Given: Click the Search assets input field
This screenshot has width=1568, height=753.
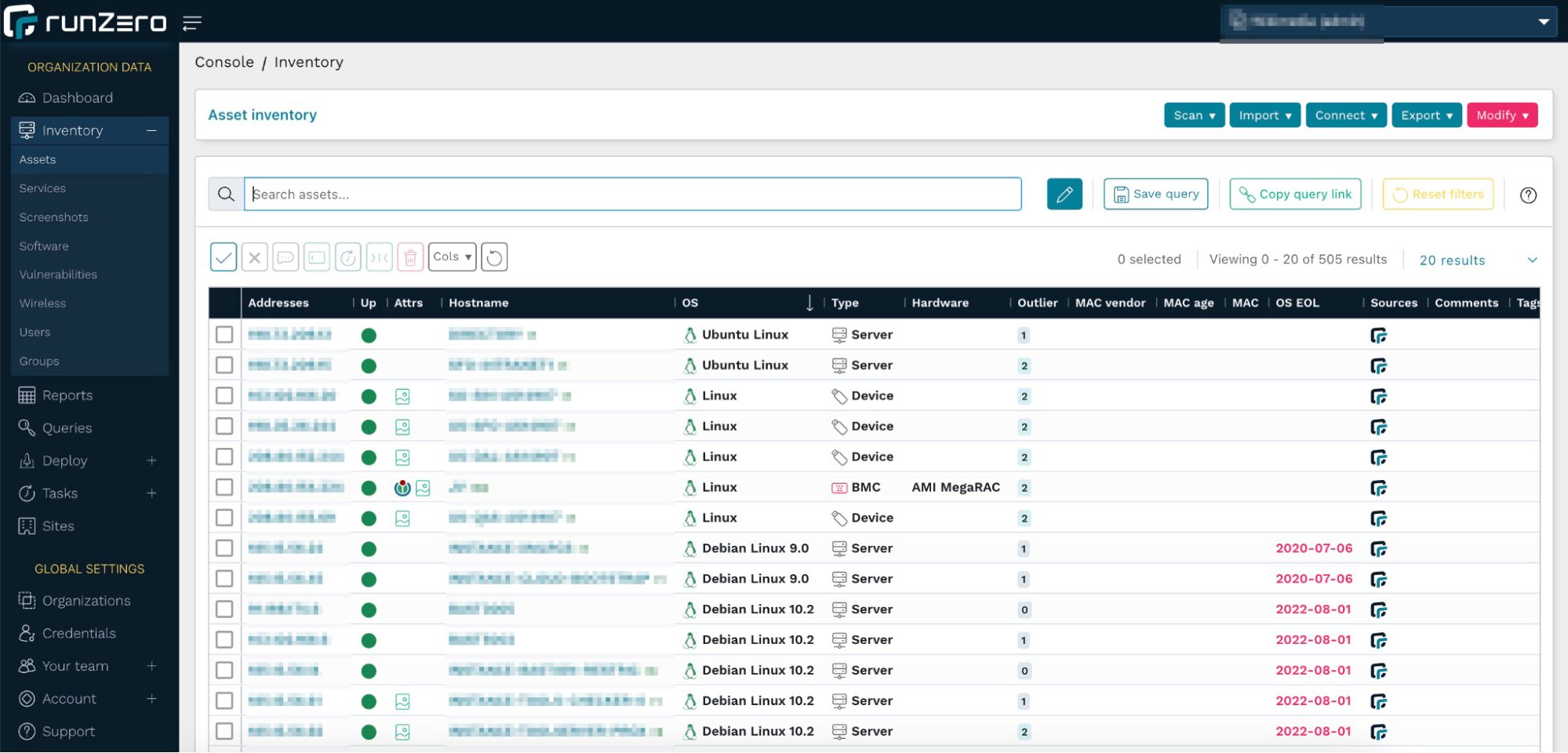Looking at the screenshot, I should click(632, 195).
